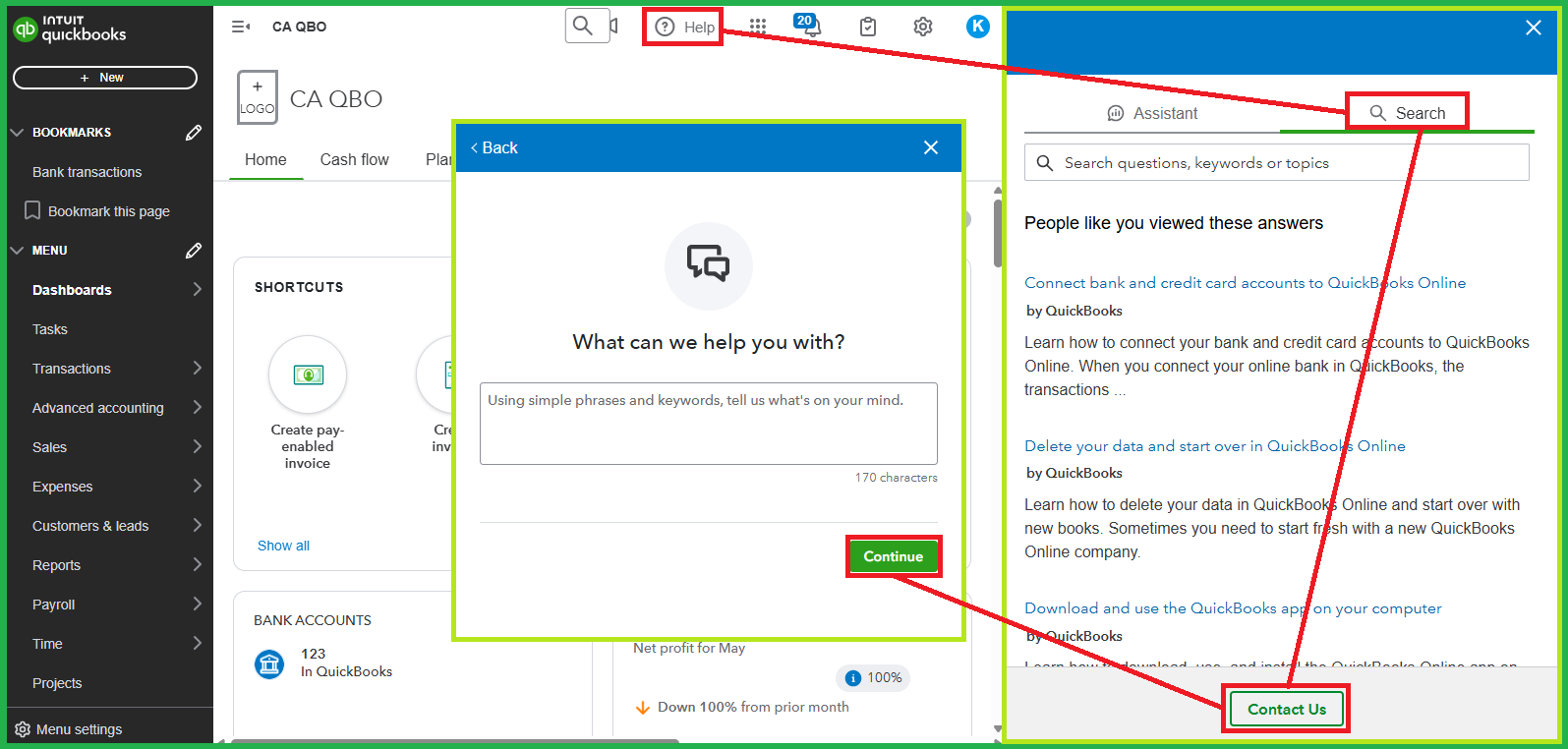This screenshot has width=1568, height=749.
Task: Switch to the Search tab in help
Action: (x=1408, y=113)
